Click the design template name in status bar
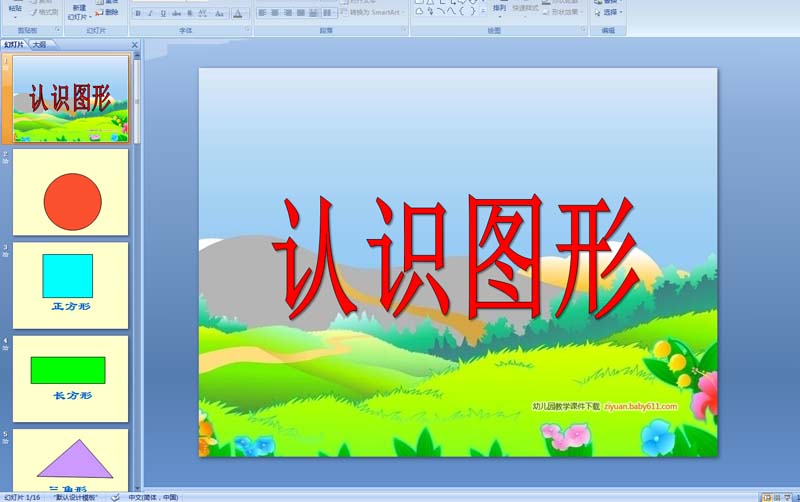 point(75,497)
